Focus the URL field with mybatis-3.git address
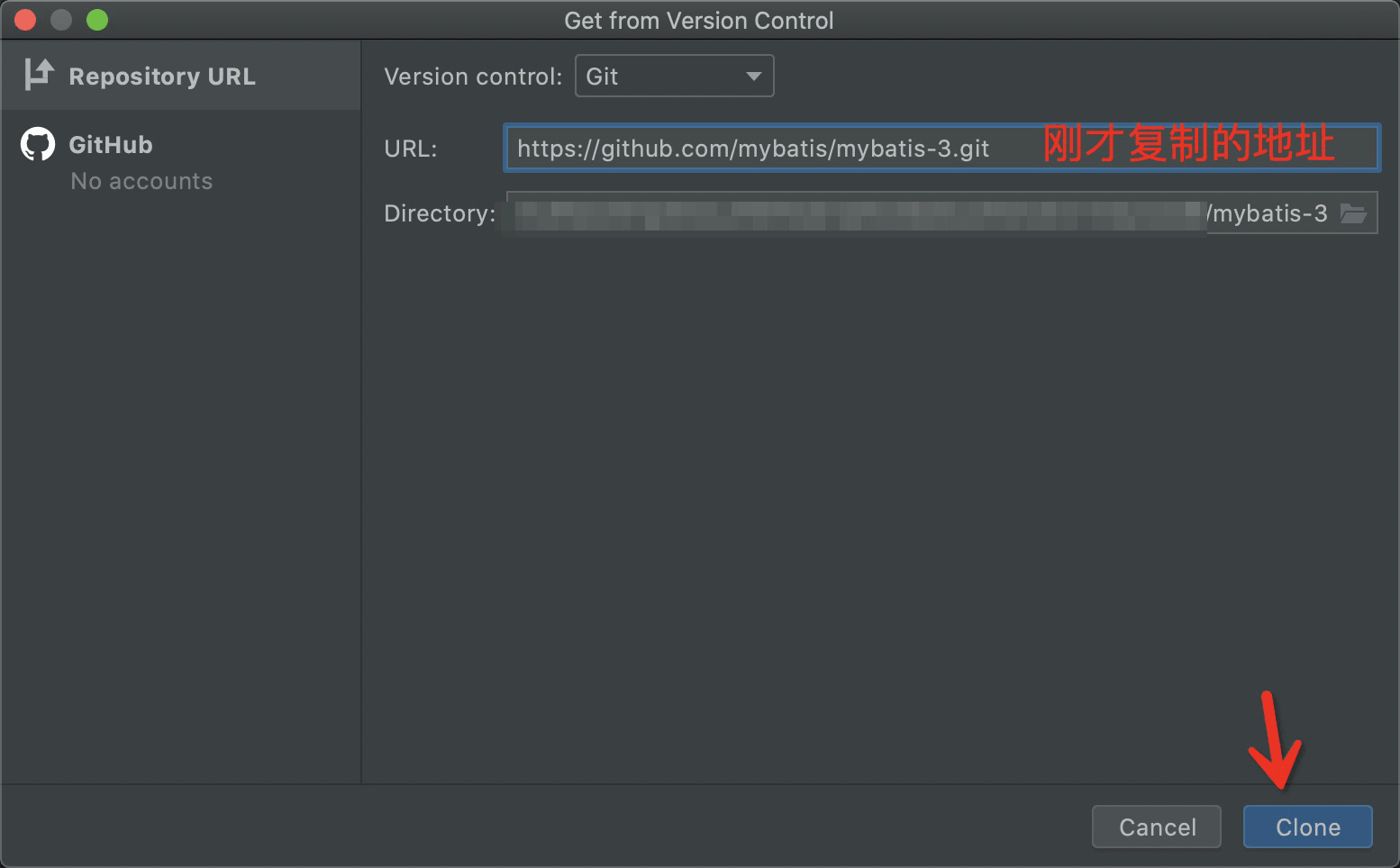 click(941, 148)
